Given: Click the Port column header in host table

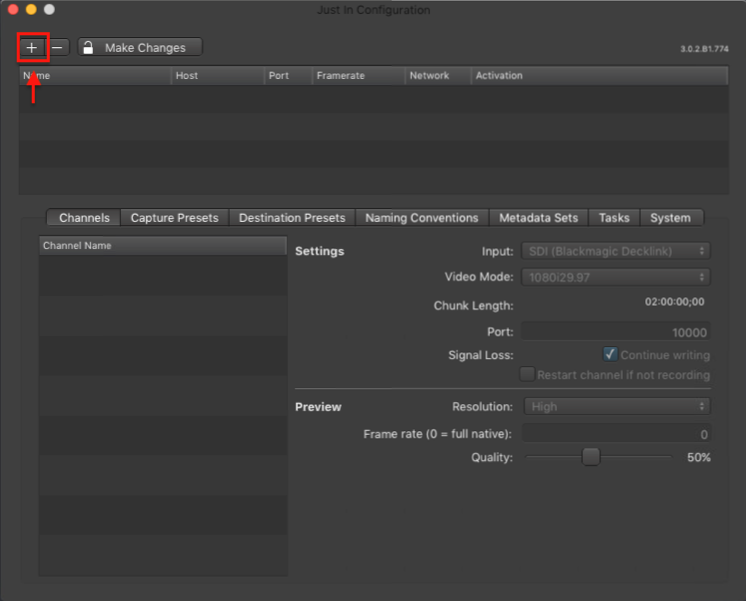Looking at the screenshot, I should click(x=288, y=76).
